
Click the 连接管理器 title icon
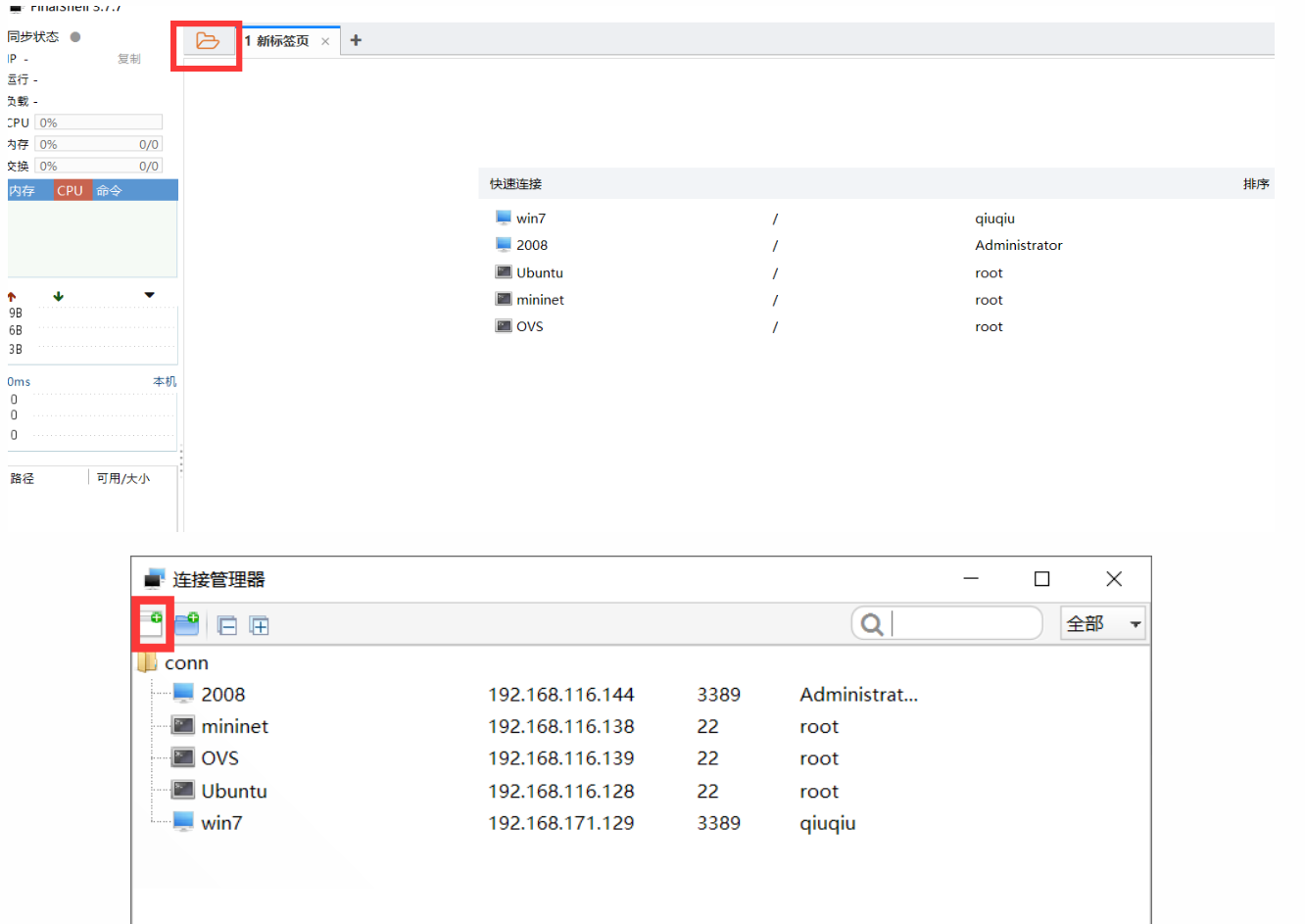coord(155,578)
